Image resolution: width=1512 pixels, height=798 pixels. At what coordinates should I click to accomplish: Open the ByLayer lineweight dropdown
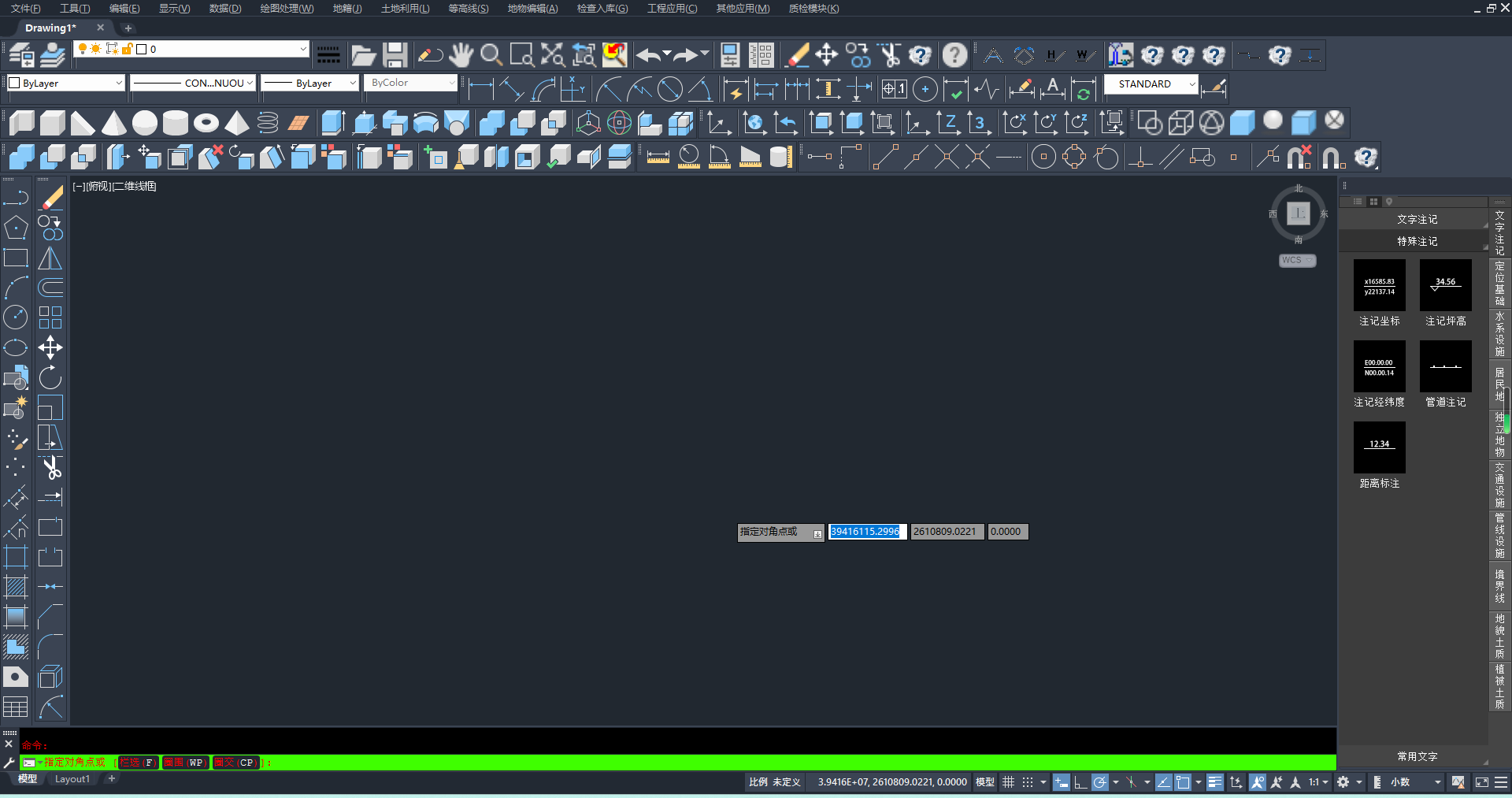tap(309, 83)
